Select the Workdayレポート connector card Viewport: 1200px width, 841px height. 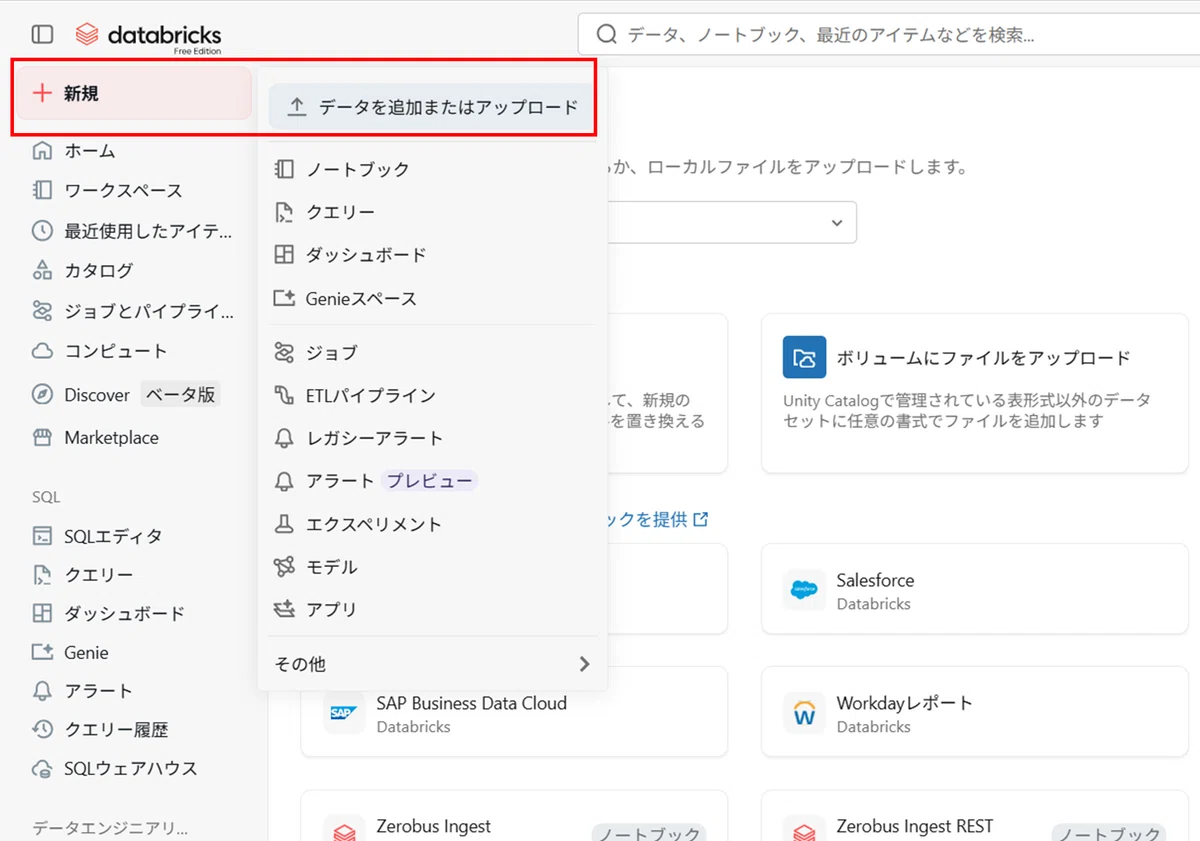975,712
